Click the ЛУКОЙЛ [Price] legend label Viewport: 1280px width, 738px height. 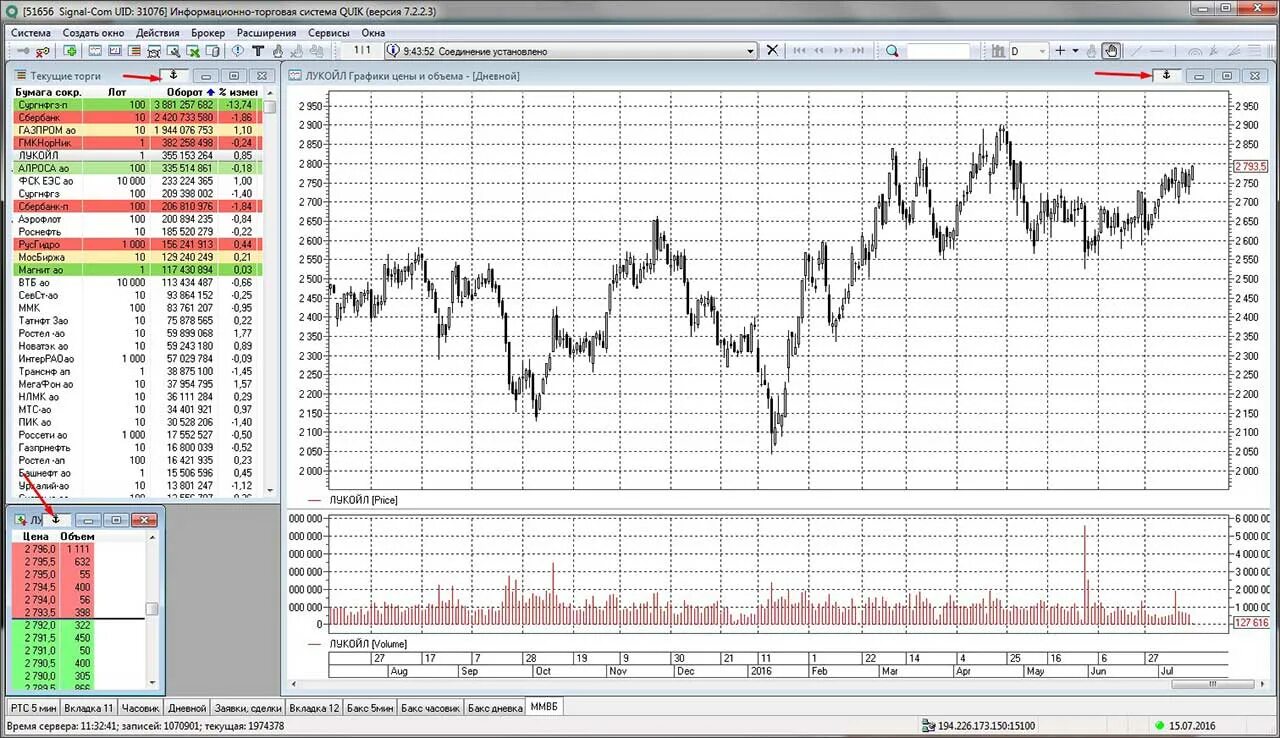coord(363,499)
